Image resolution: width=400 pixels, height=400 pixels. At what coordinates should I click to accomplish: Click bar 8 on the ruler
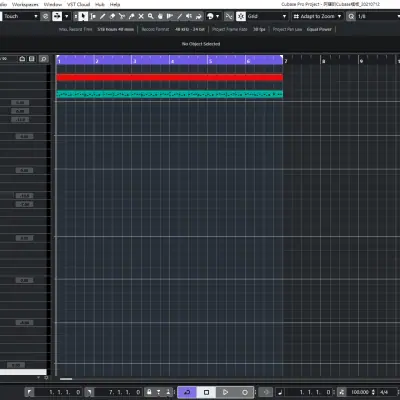tap(323, 61)
